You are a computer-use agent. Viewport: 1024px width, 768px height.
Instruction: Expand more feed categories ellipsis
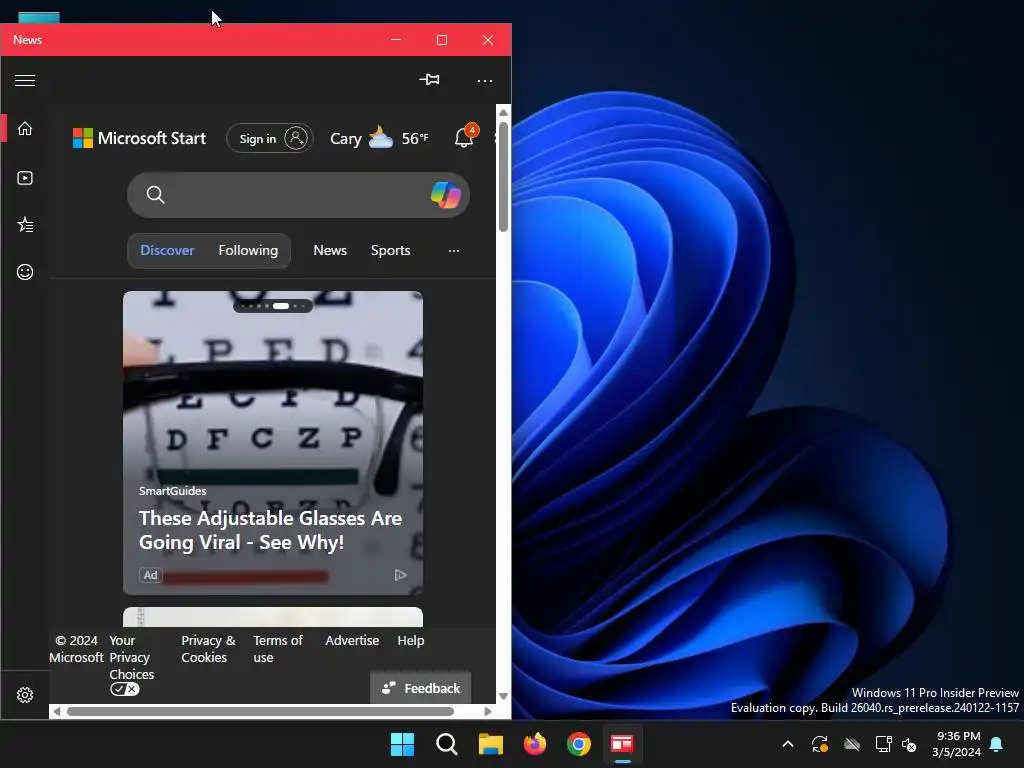(x=453, y=251)
